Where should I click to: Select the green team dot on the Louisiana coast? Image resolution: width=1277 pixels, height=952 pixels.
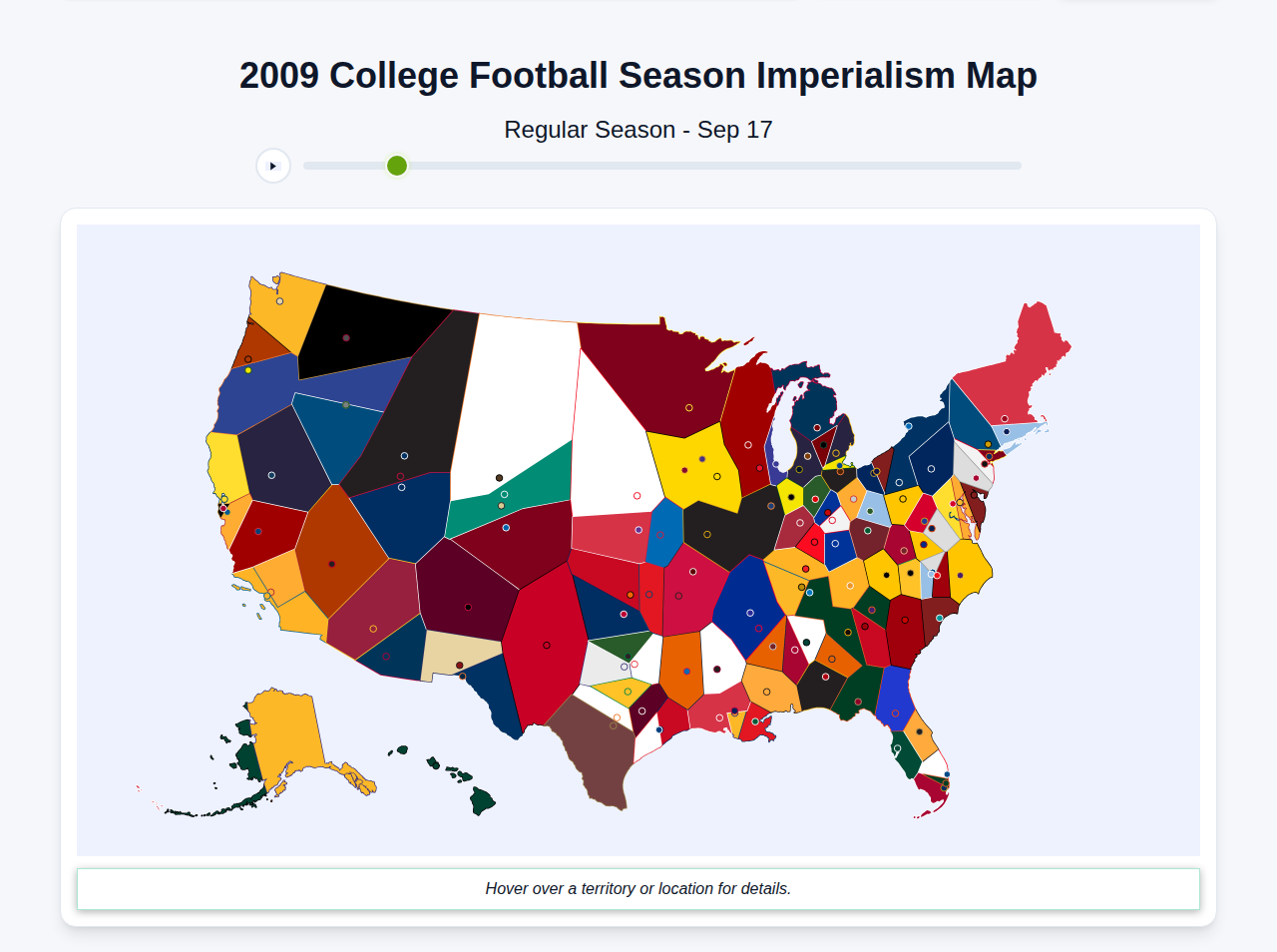point(755,721)
